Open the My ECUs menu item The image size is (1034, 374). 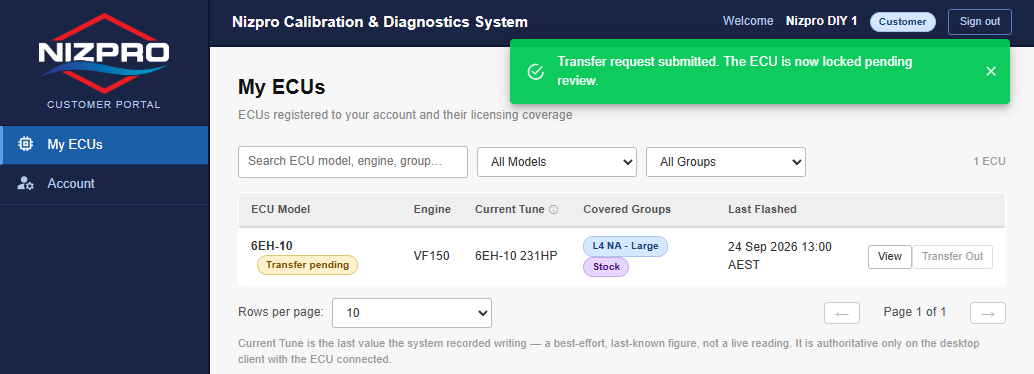(x=104, y=144)
